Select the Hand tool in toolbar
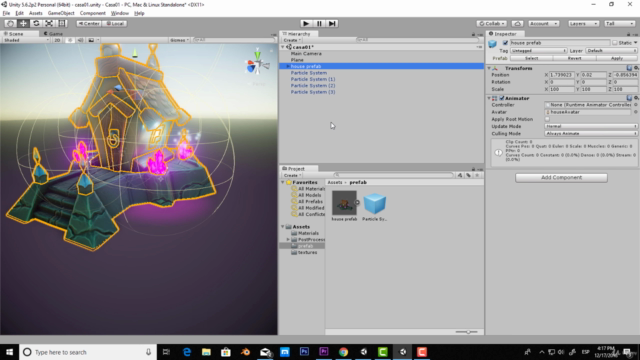This screenshot has height=360, width=640. click(11, 24)
